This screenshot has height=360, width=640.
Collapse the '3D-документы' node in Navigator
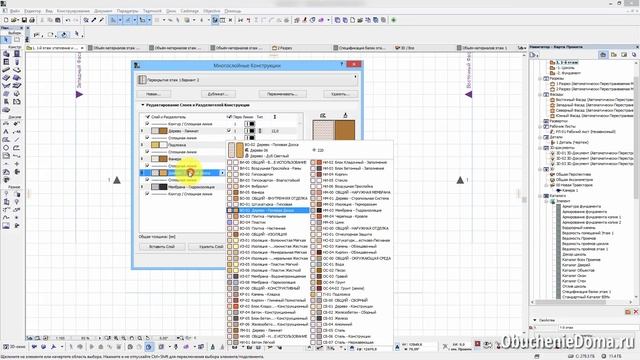(540, 148)
